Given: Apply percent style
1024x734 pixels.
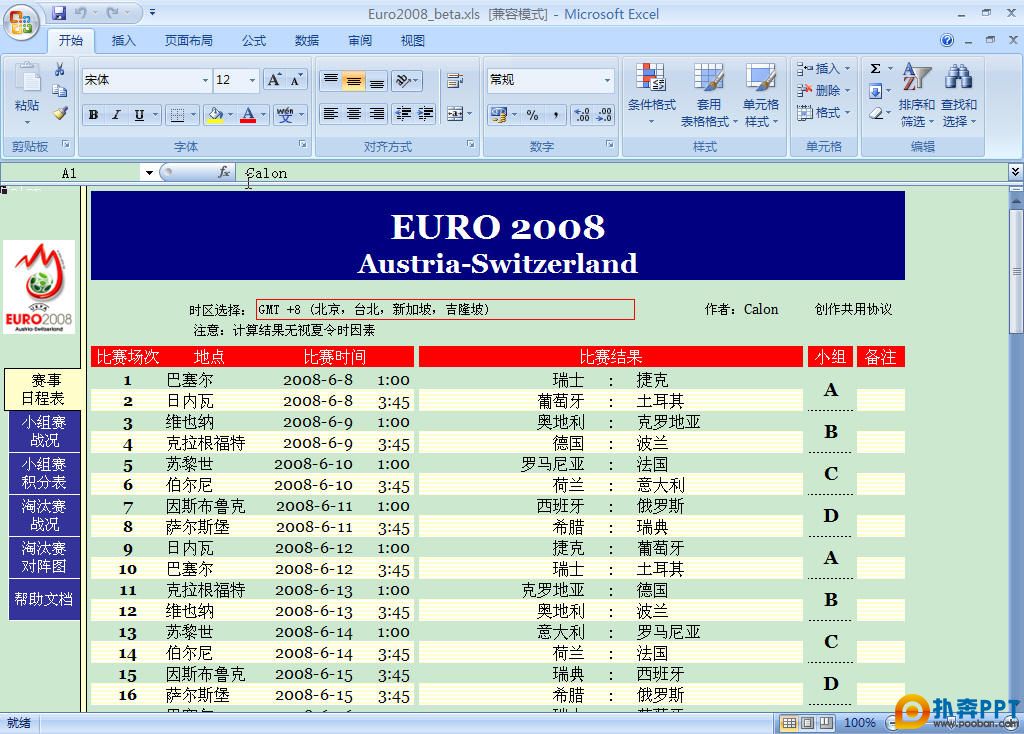Looking at the screenshot, I should tap(532, 115).
